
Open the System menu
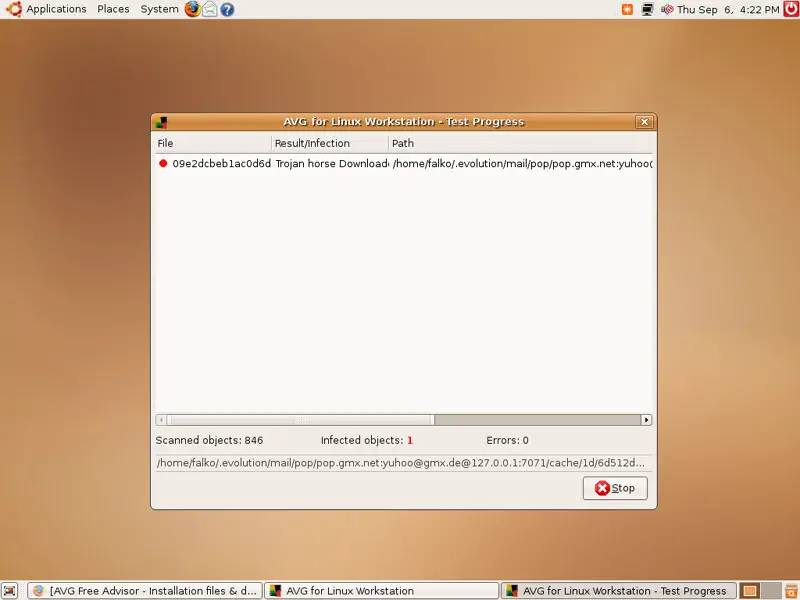pos(159,9)
